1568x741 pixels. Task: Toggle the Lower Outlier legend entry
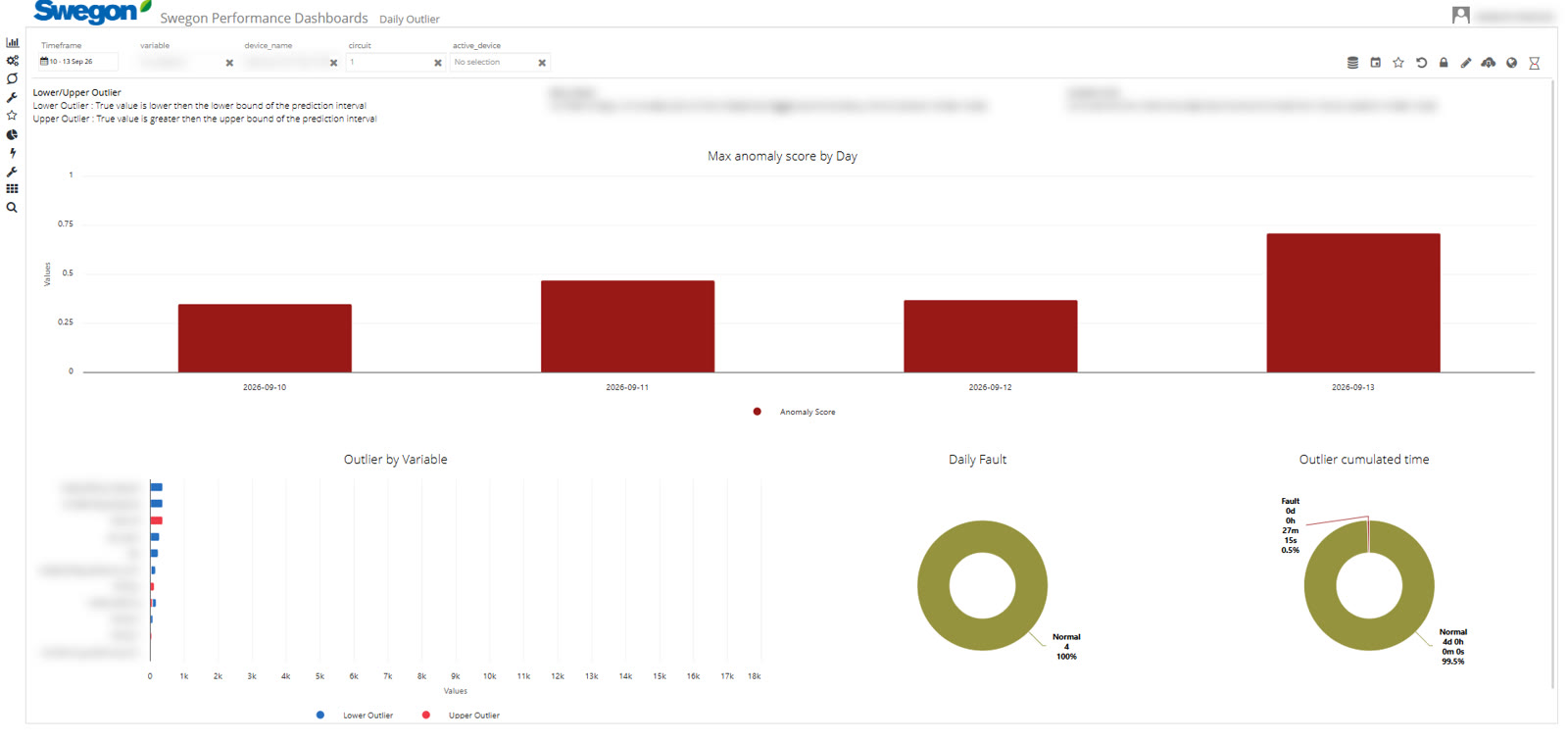[x=355, y=716]
